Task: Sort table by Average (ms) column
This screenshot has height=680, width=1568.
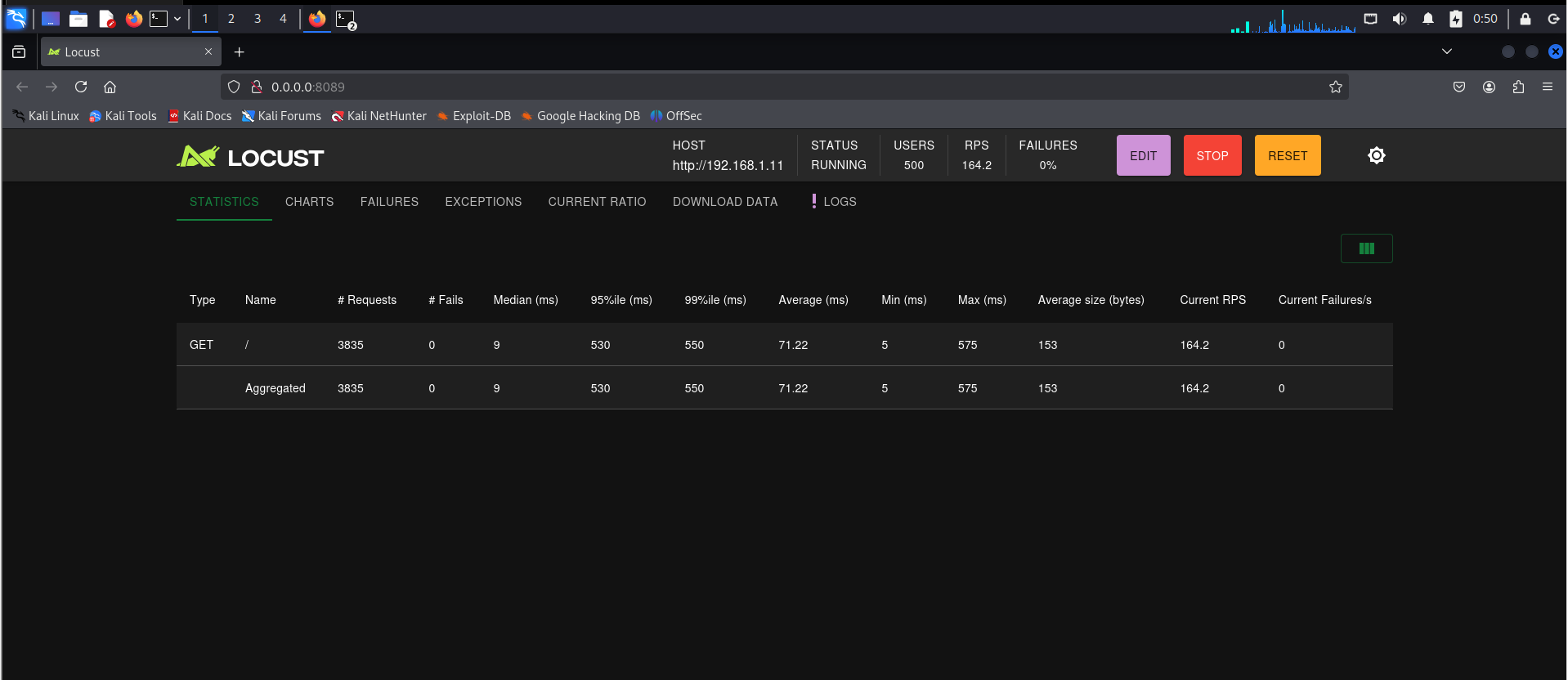Action: coord(813,300)
